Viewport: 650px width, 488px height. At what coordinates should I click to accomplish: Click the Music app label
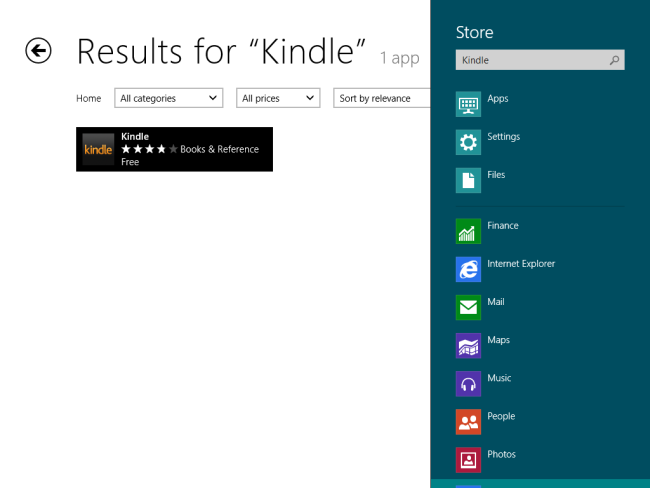tap(499, 378)
